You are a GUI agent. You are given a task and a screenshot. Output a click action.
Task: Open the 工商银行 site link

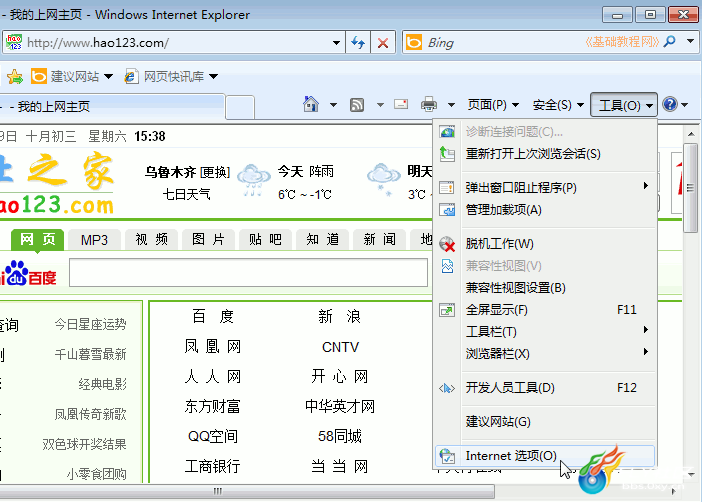pos(213,466)
